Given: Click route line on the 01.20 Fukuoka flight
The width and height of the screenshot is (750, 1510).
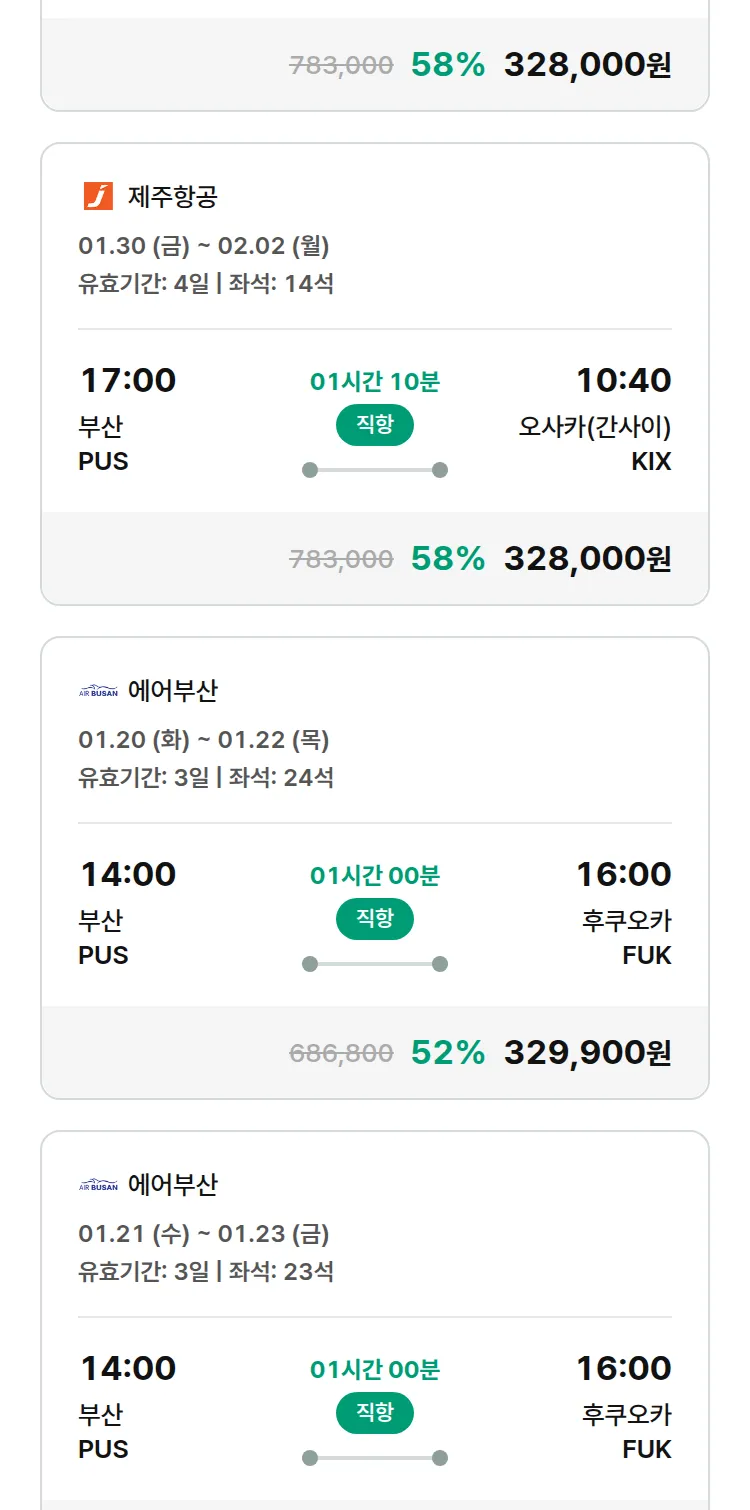Looking at the screenshot, I should tap(375, 964).
